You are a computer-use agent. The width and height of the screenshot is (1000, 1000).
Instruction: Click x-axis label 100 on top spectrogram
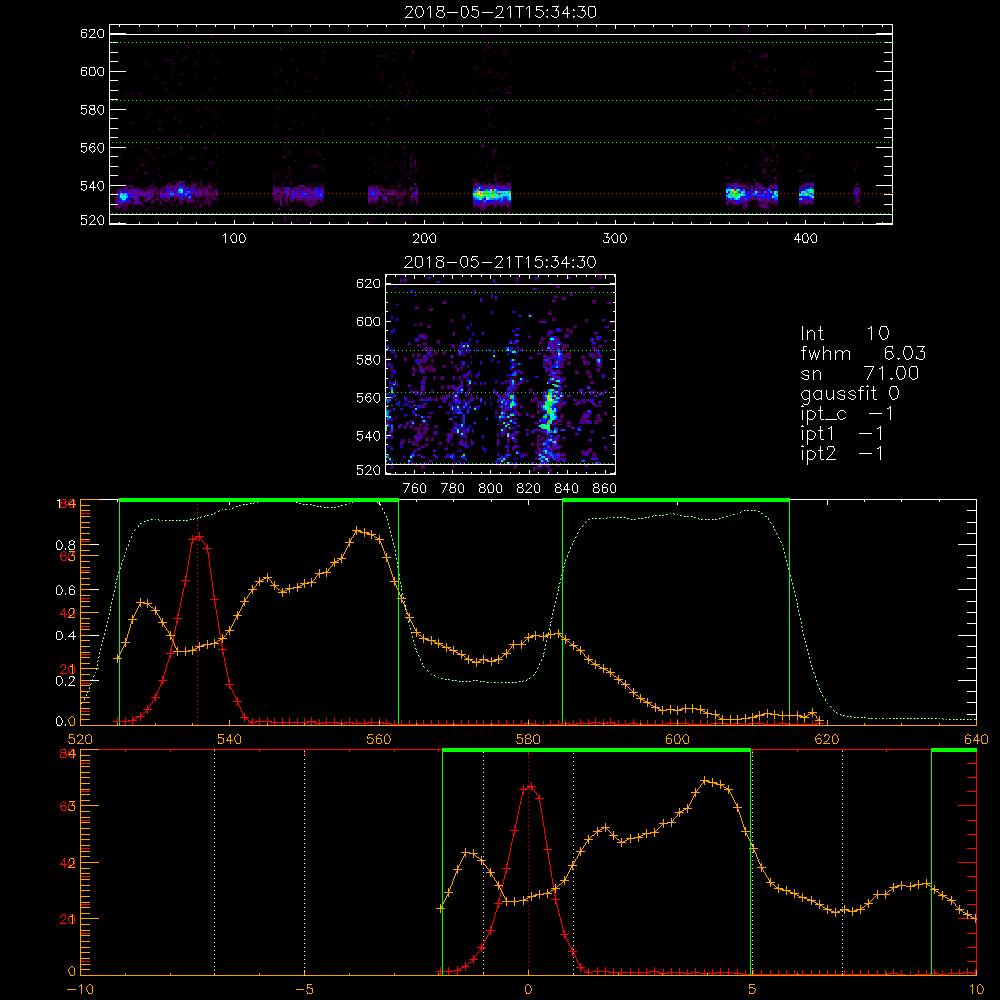click(234, 239)
